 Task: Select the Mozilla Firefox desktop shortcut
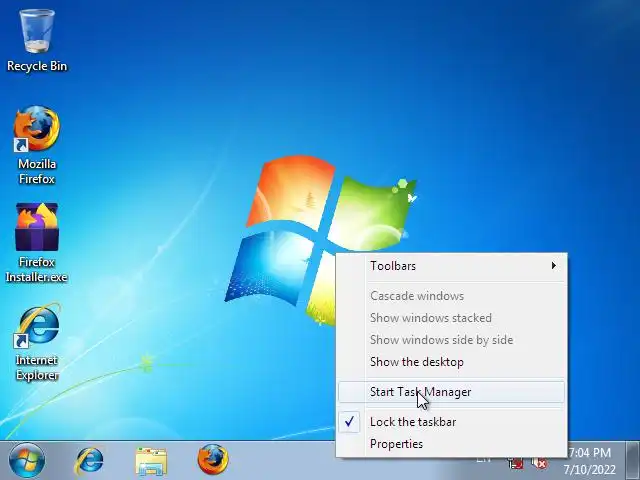(37, 145)
